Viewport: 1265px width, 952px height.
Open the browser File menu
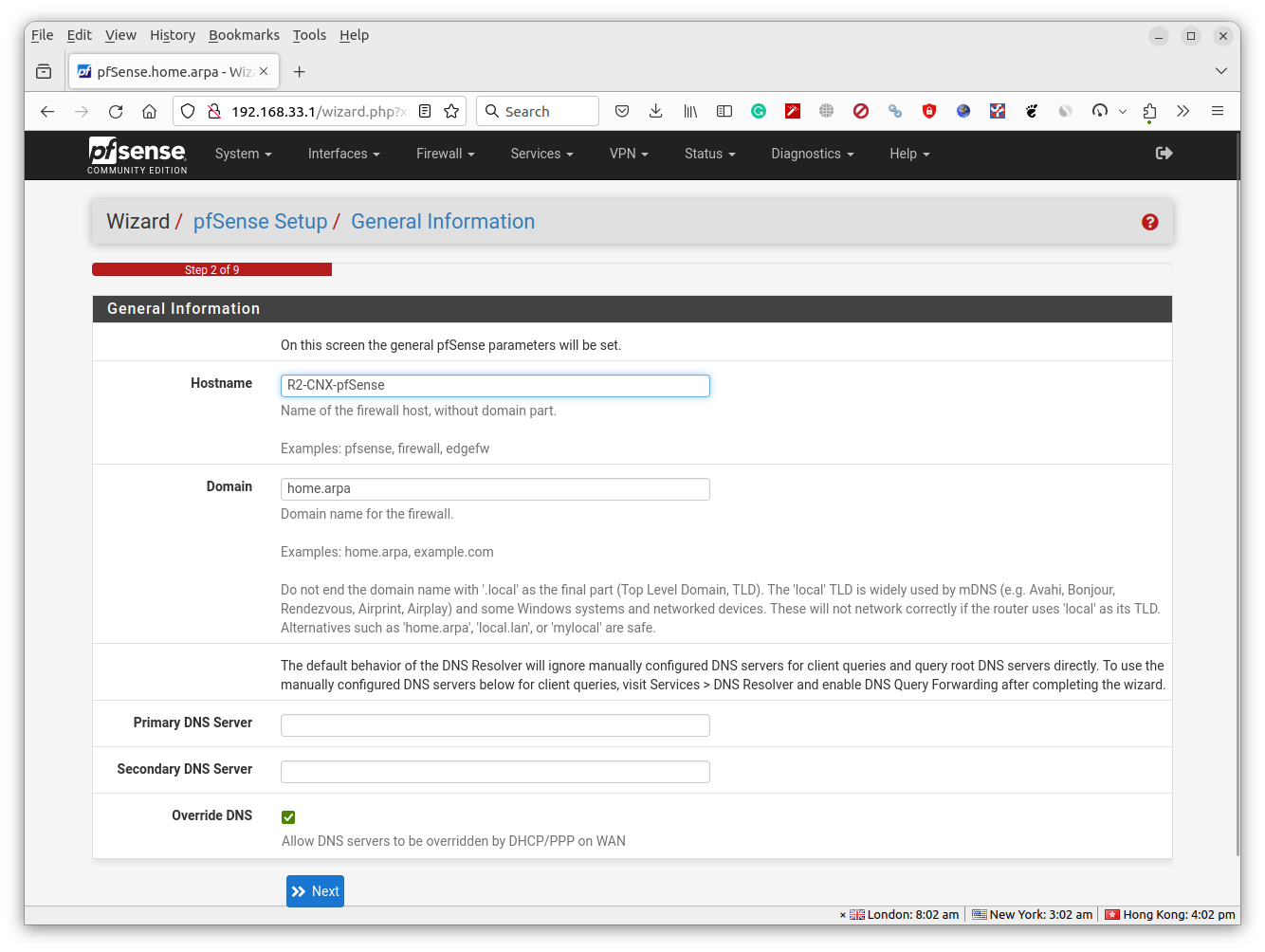point(43,35)
